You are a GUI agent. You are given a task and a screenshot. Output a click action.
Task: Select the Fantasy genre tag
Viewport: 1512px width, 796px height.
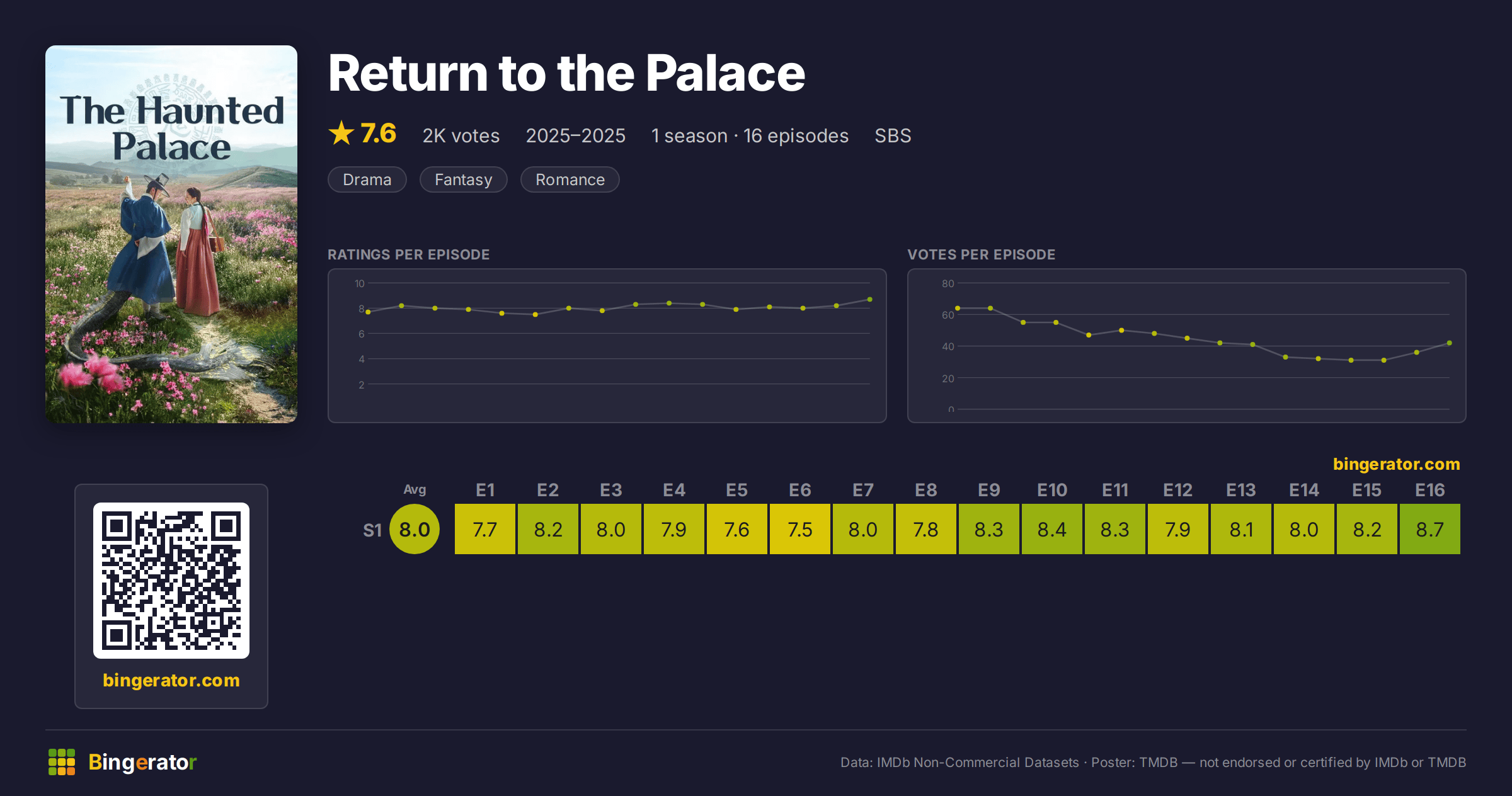[463, 179]
